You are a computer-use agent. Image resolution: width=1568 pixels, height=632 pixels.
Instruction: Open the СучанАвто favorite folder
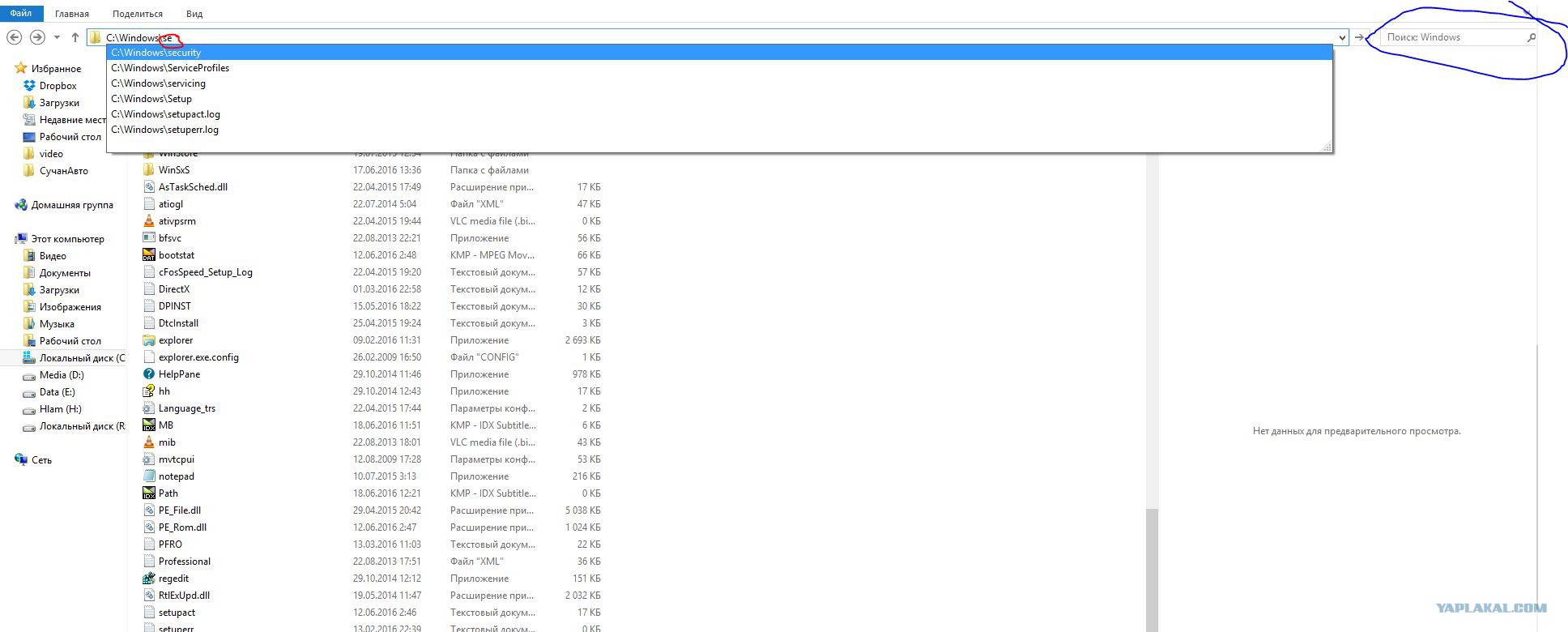pyautogui.click(x=64, y=171)
